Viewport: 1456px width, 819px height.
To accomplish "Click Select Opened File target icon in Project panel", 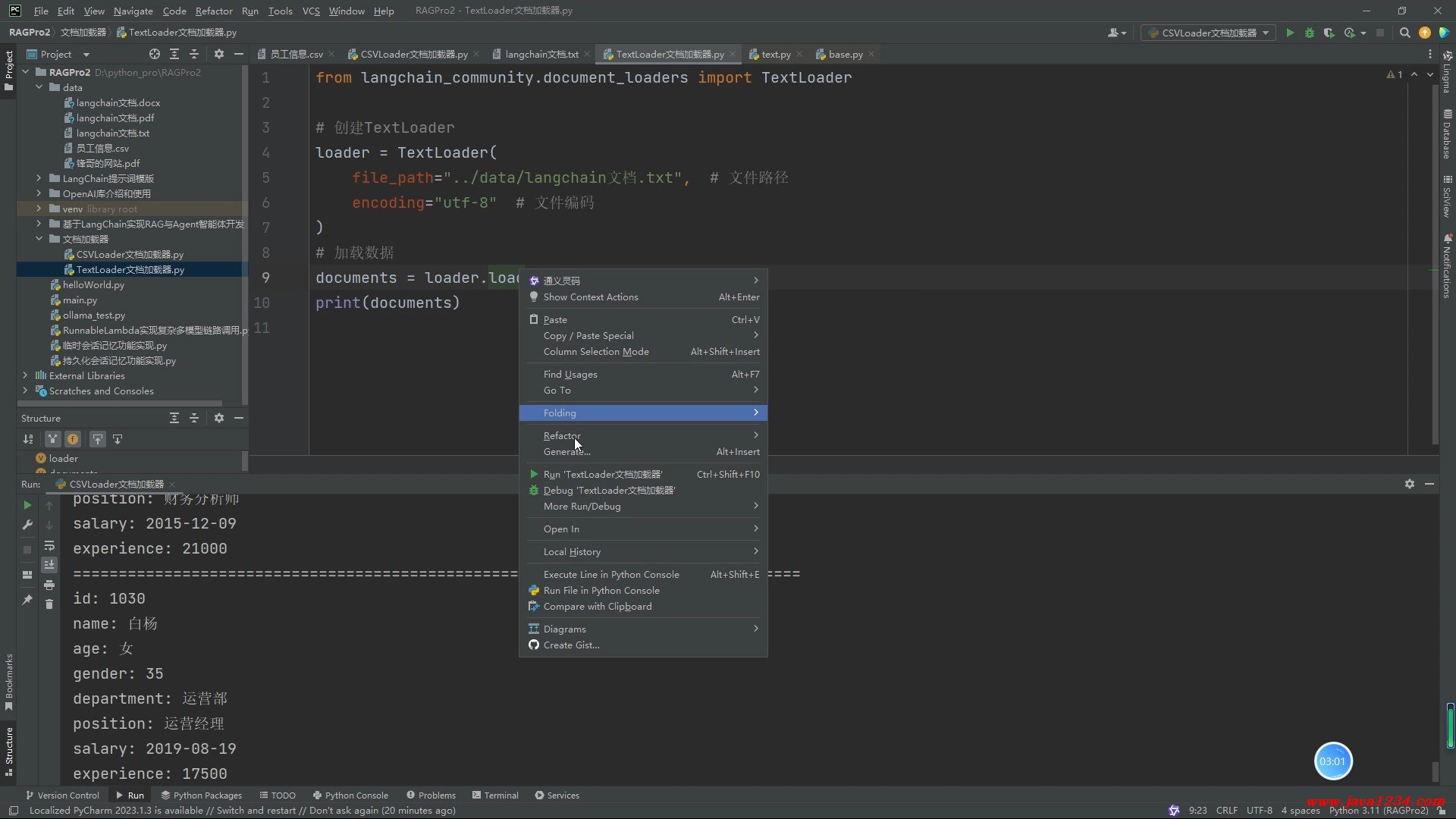I will point(155,54).
